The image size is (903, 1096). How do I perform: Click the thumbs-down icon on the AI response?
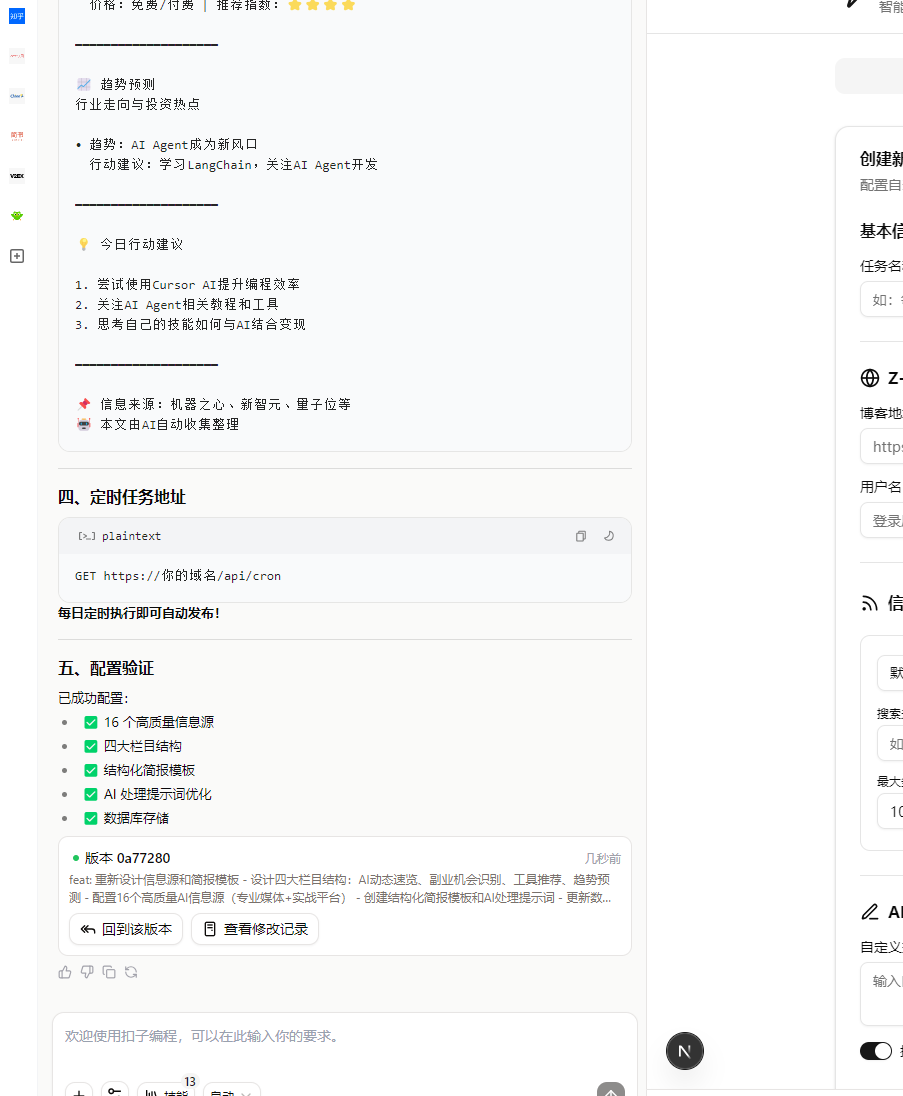pyautogui.click(x=87, y=971)
